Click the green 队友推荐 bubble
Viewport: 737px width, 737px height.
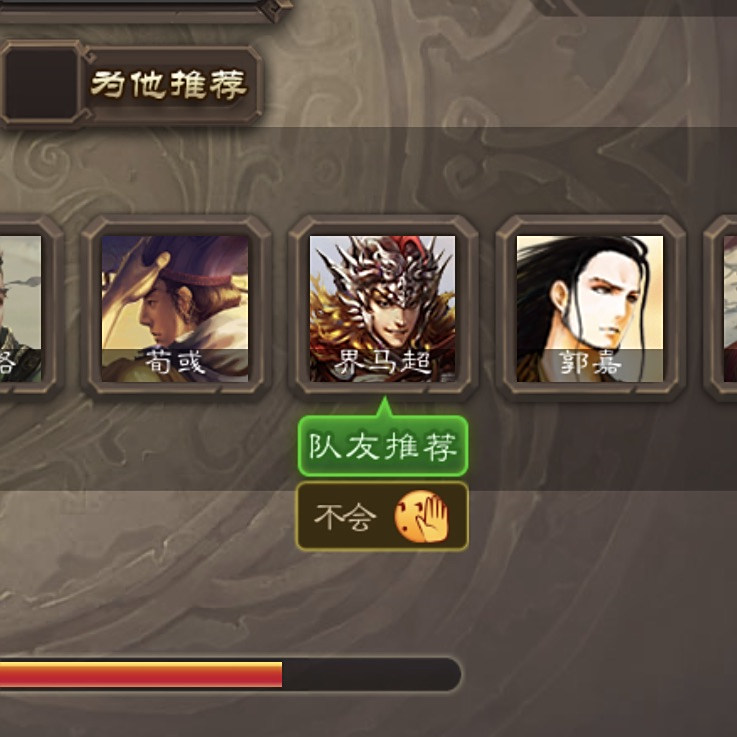[x=383, y=446]
